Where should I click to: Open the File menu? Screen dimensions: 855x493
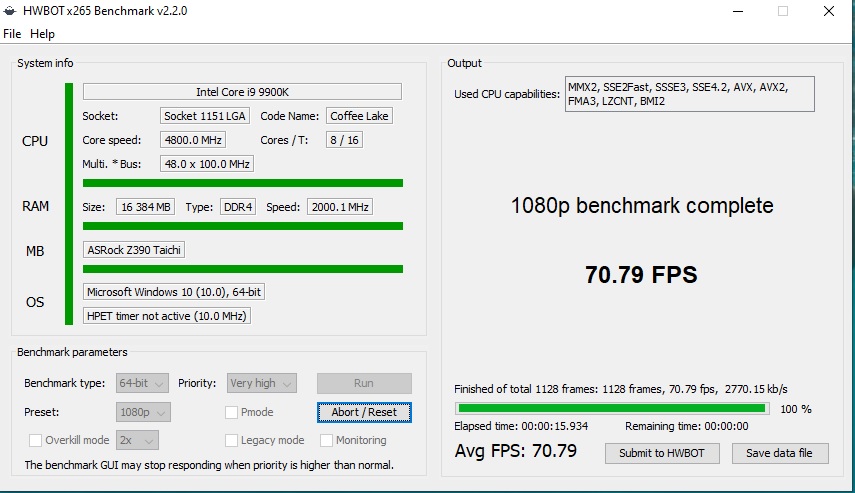click(12, 34)
